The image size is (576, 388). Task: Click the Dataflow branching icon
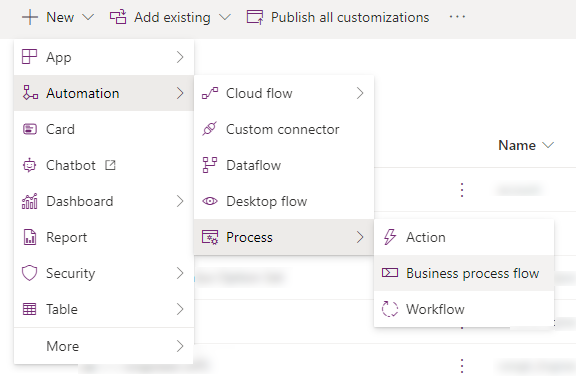[210, 165]
